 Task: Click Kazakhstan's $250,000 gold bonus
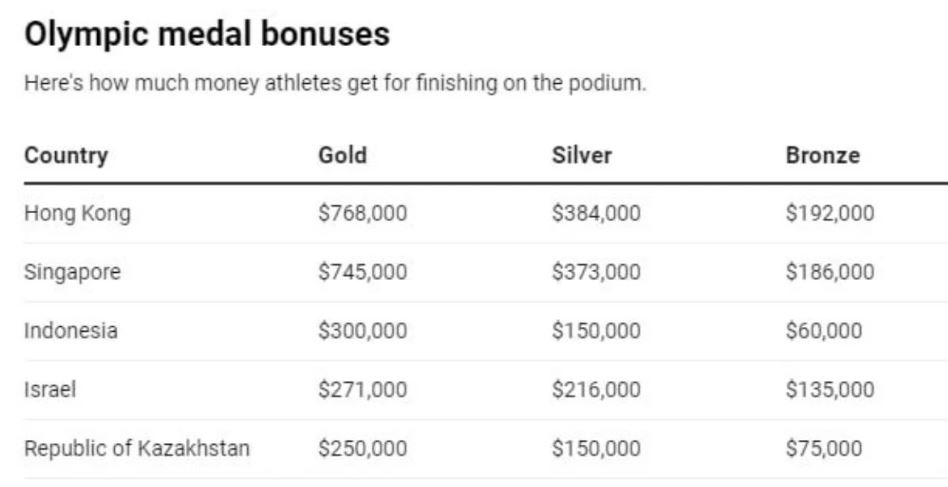(x=362, y=449)
